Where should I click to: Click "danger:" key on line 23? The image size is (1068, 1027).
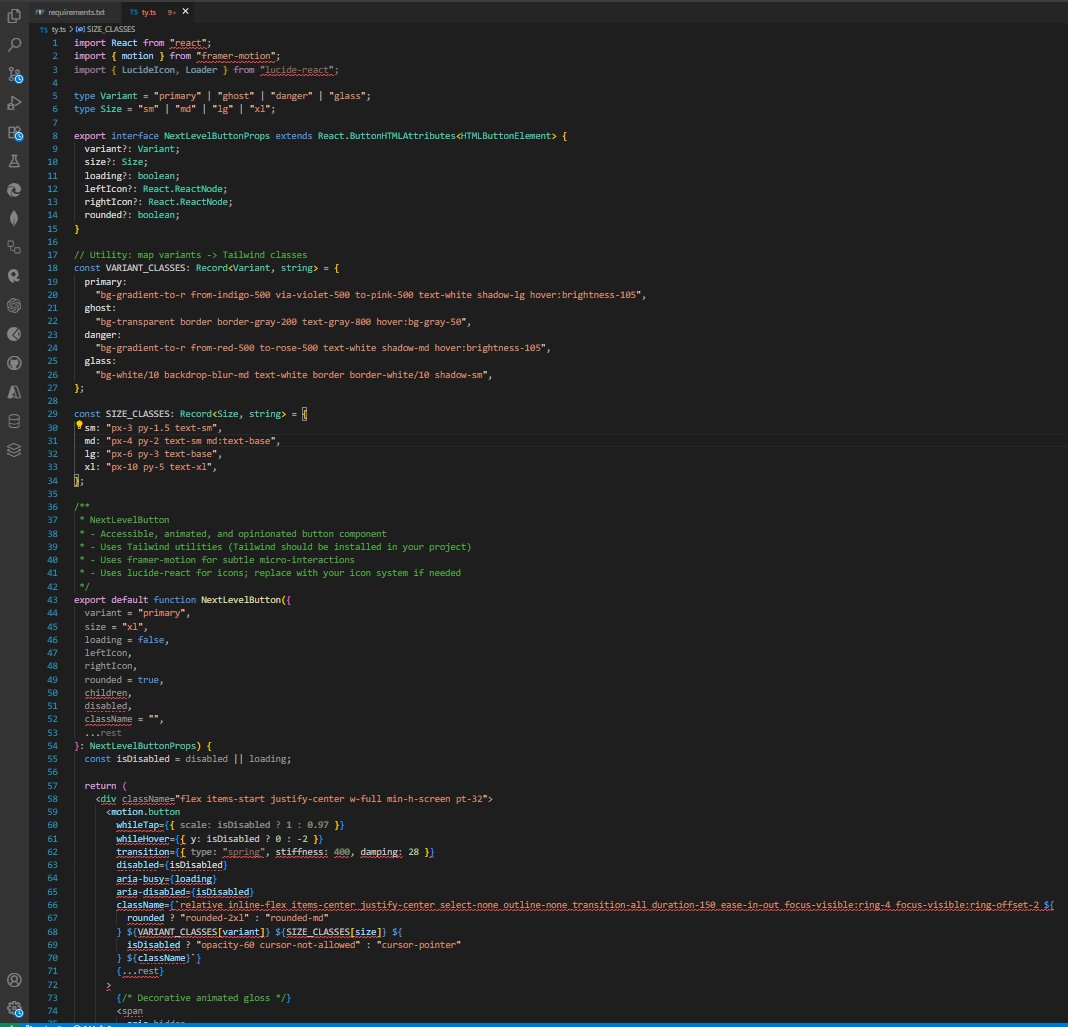point(103,334)
